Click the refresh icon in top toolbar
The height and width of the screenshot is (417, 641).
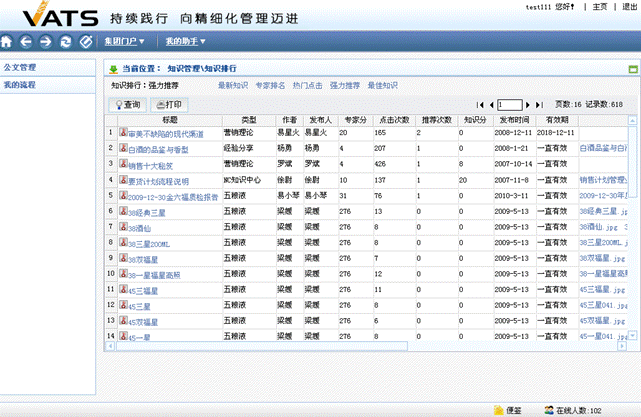pos(65,42)
